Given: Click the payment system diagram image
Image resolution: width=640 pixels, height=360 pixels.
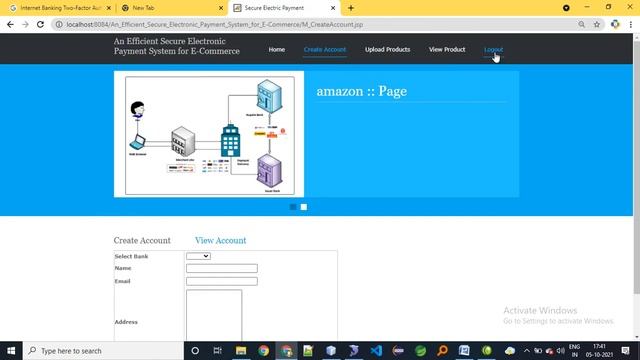Looking at the screenshot, I should click(x=209, y=134).
